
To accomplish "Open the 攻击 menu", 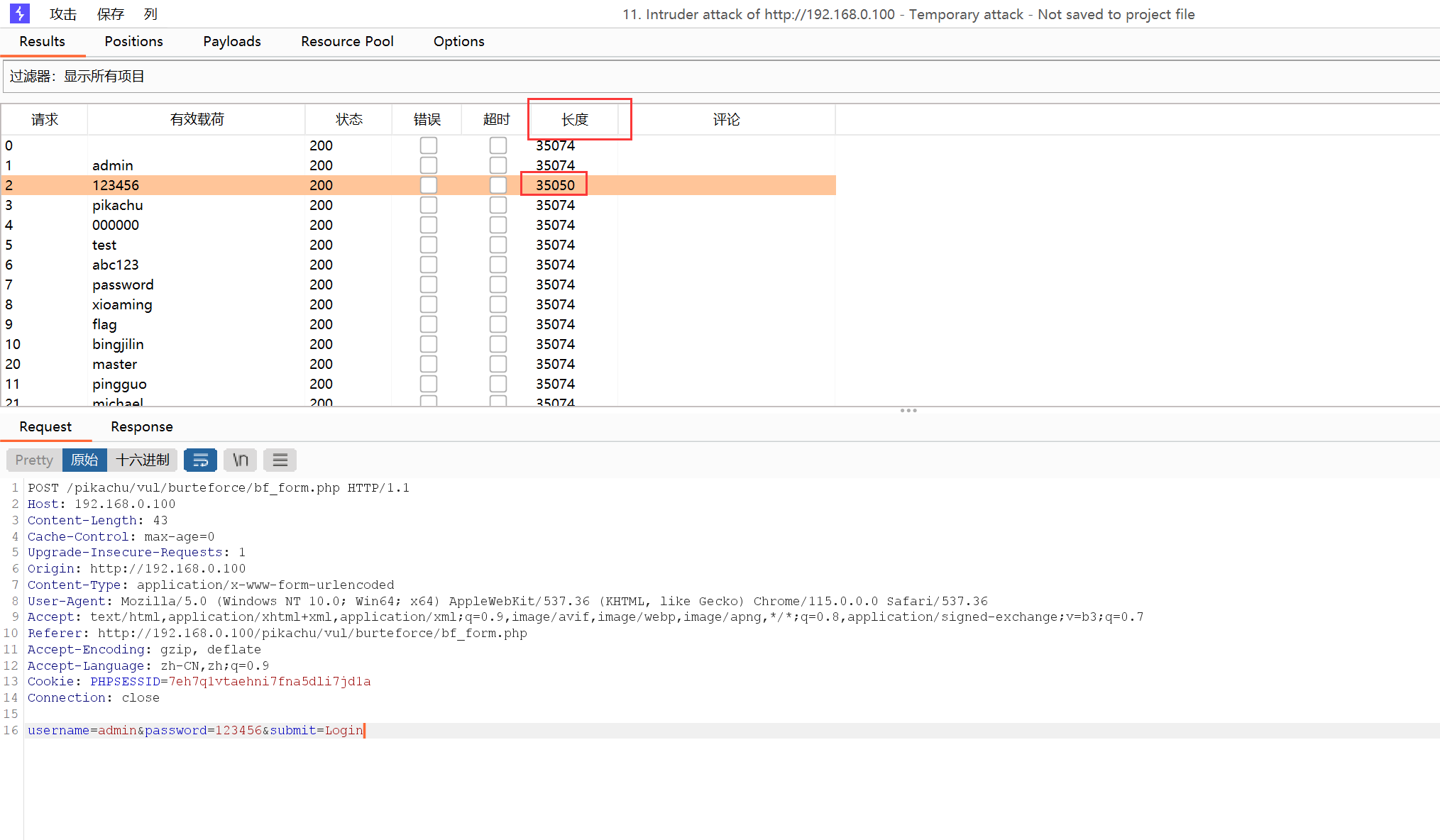I will (x=63, y=14).
